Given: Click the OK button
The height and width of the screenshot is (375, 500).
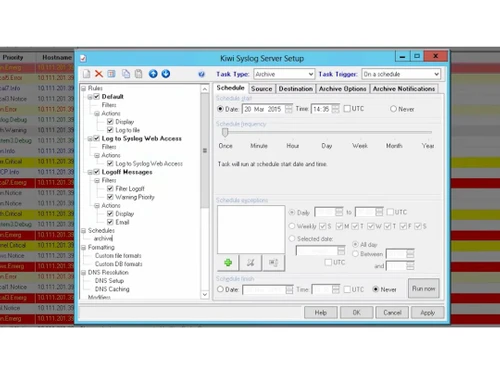Looking at the screenshot, I should click(x=357, y=313).
